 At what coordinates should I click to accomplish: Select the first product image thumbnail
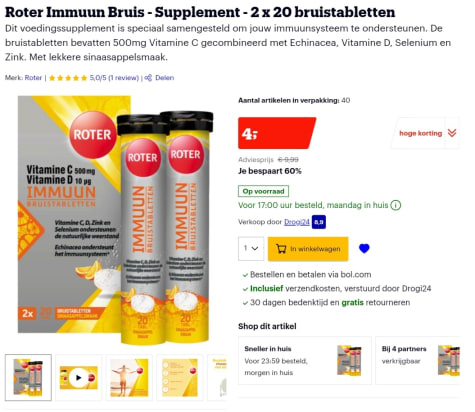pos(28,378)
